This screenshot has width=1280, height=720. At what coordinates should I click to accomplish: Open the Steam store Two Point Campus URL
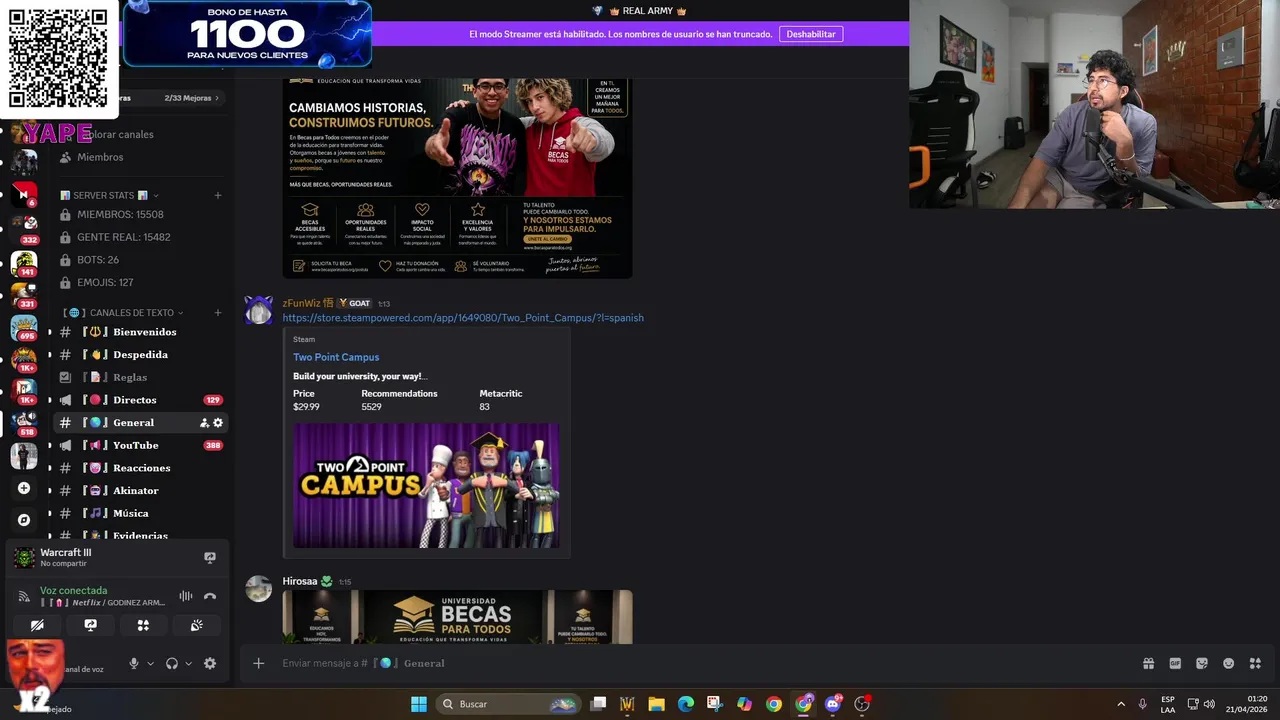pos(463,318)
